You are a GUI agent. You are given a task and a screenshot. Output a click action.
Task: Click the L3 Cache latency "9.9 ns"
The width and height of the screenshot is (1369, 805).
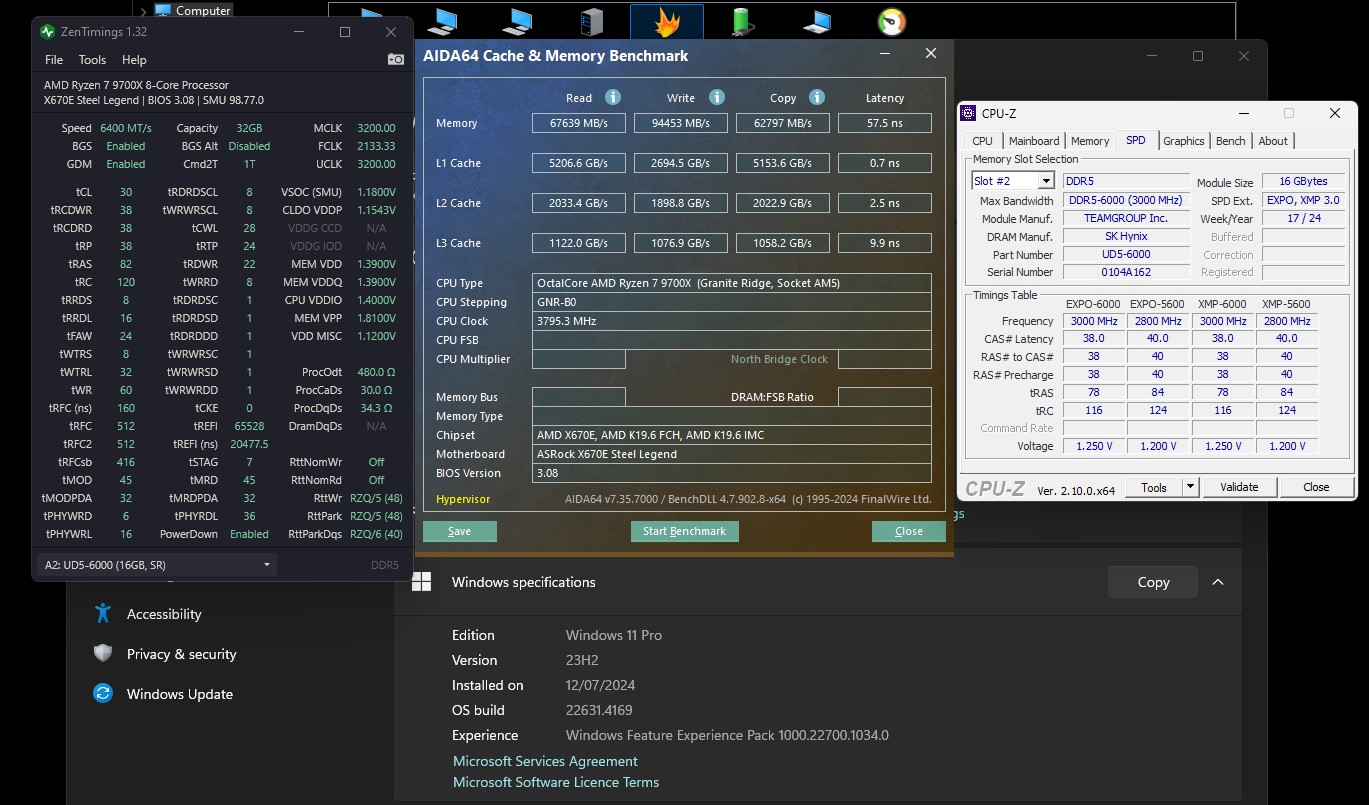(x=885, y=243)
